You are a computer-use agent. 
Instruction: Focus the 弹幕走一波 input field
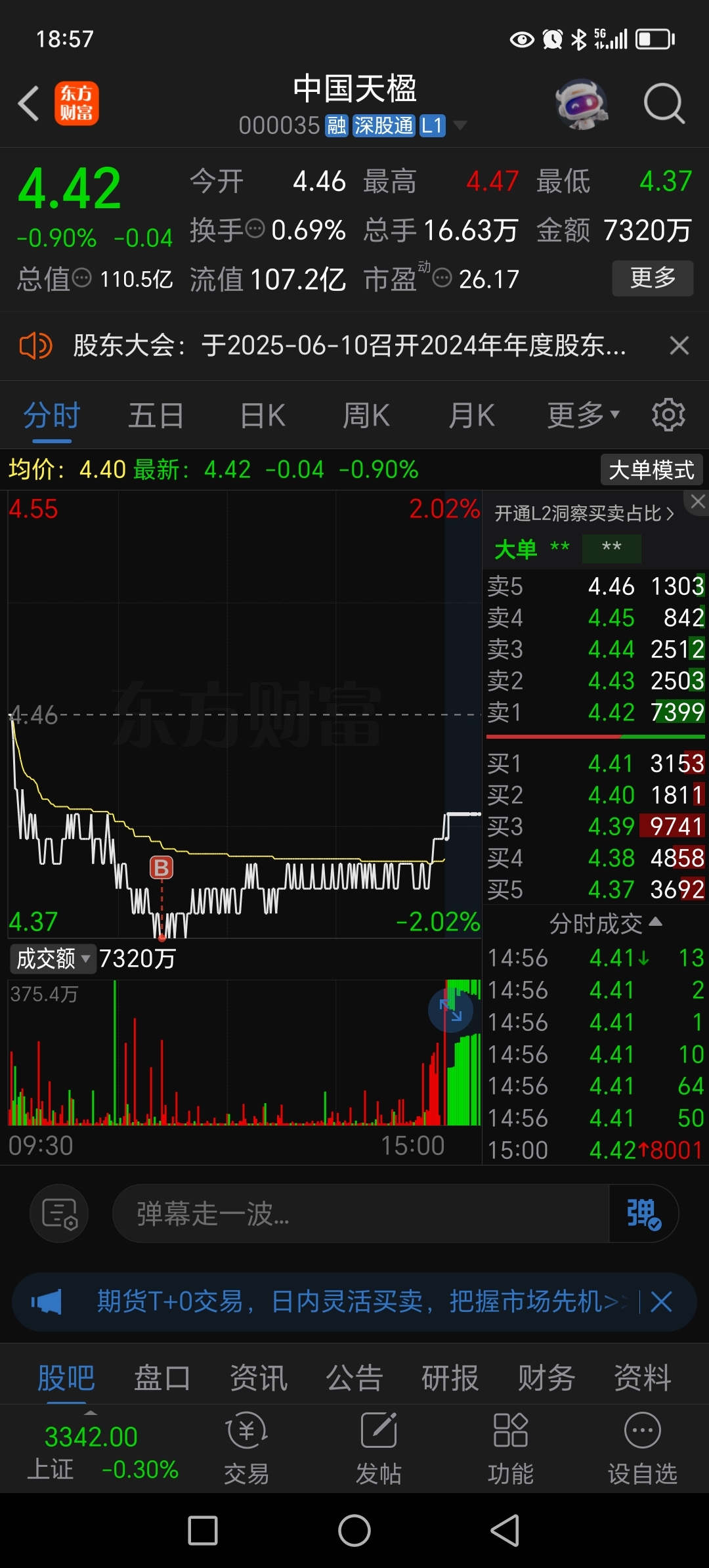[361, 1213]
